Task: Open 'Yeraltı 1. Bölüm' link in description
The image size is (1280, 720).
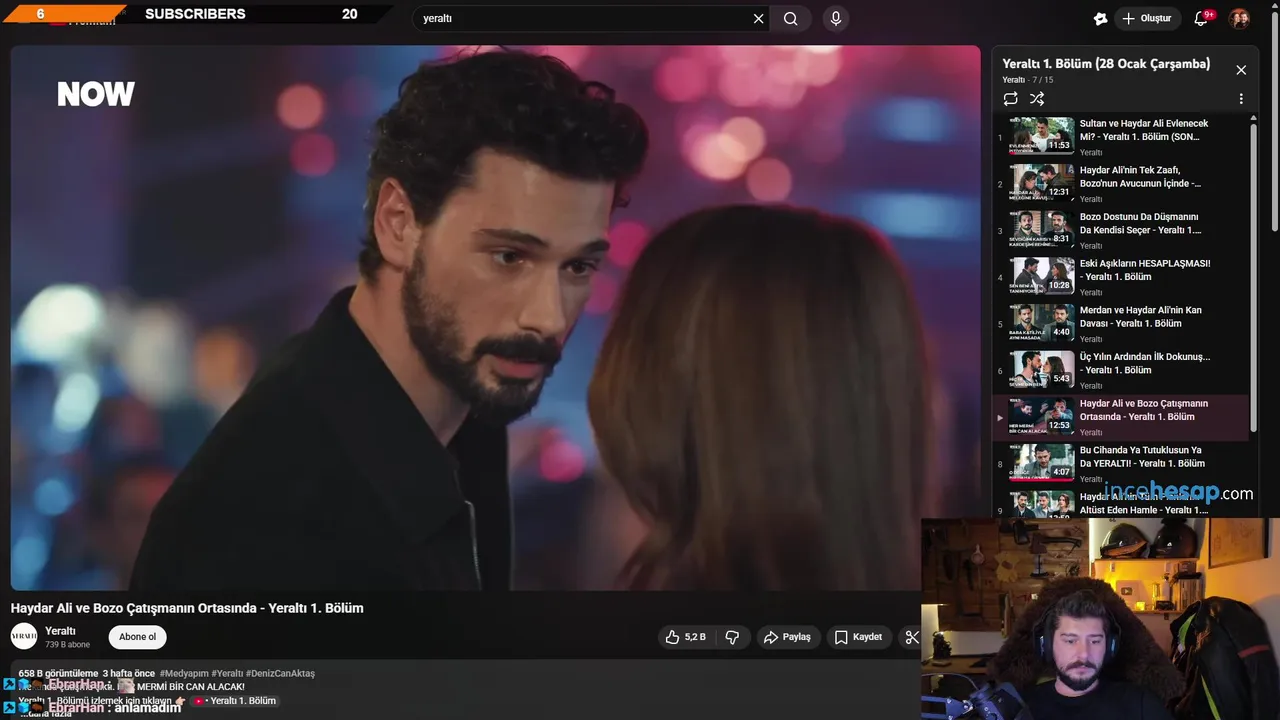Action: tap(235, 701)
